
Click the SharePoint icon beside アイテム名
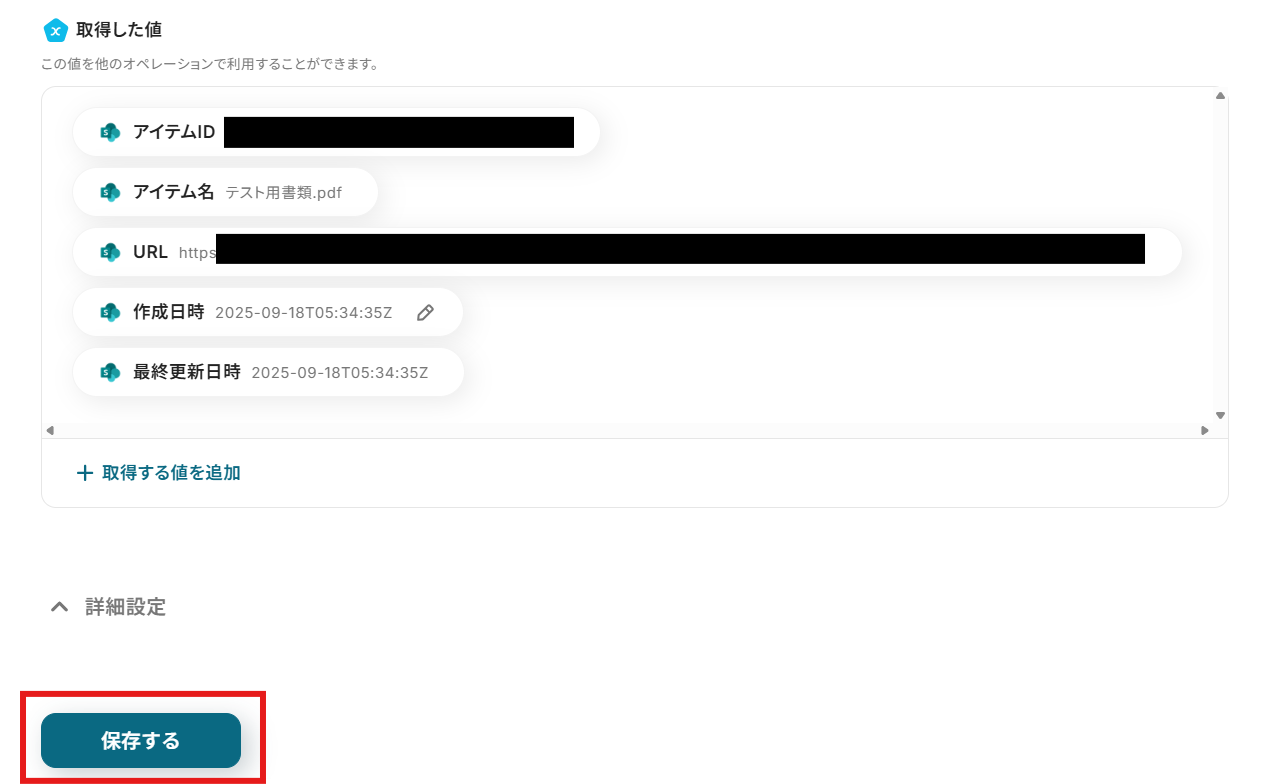(110, 192)
